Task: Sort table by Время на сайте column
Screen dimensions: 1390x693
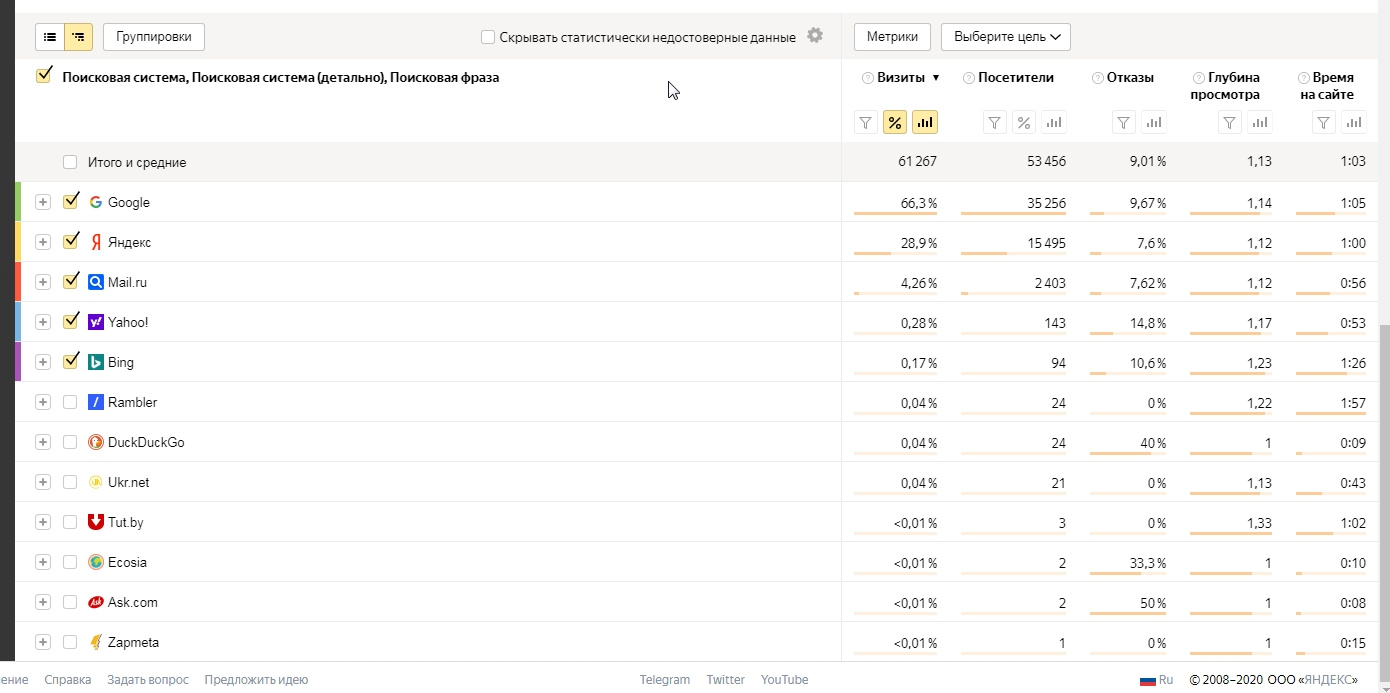Action: click(1327, 86)
